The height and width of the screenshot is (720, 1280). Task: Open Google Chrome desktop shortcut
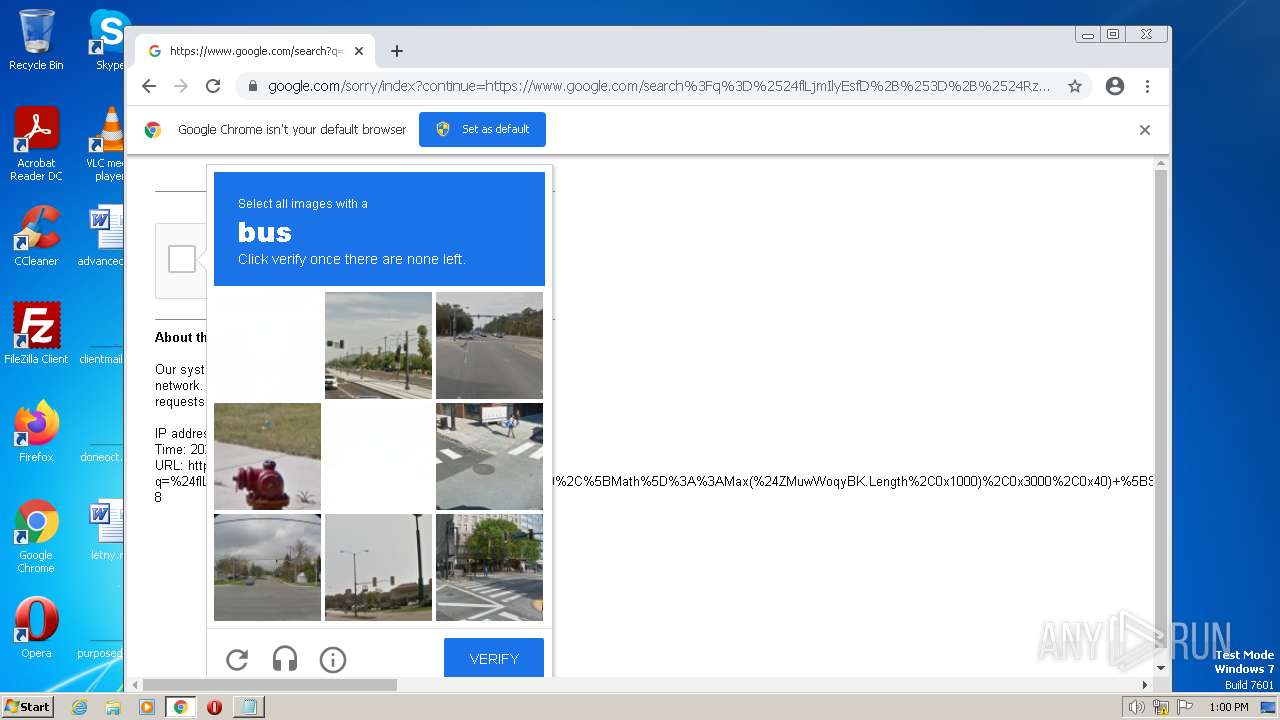coord(36,537)
